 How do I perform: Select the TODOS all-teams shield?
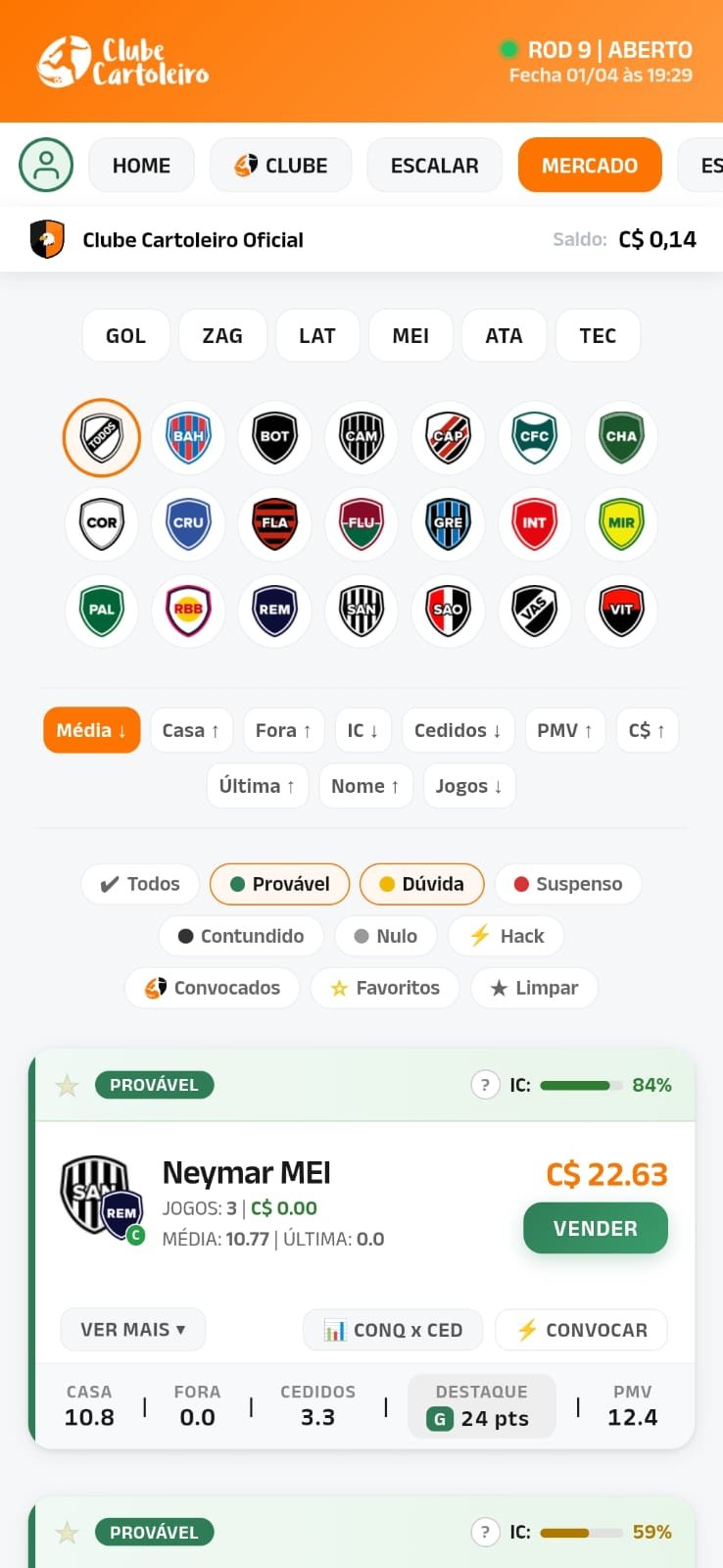(101, 437)
